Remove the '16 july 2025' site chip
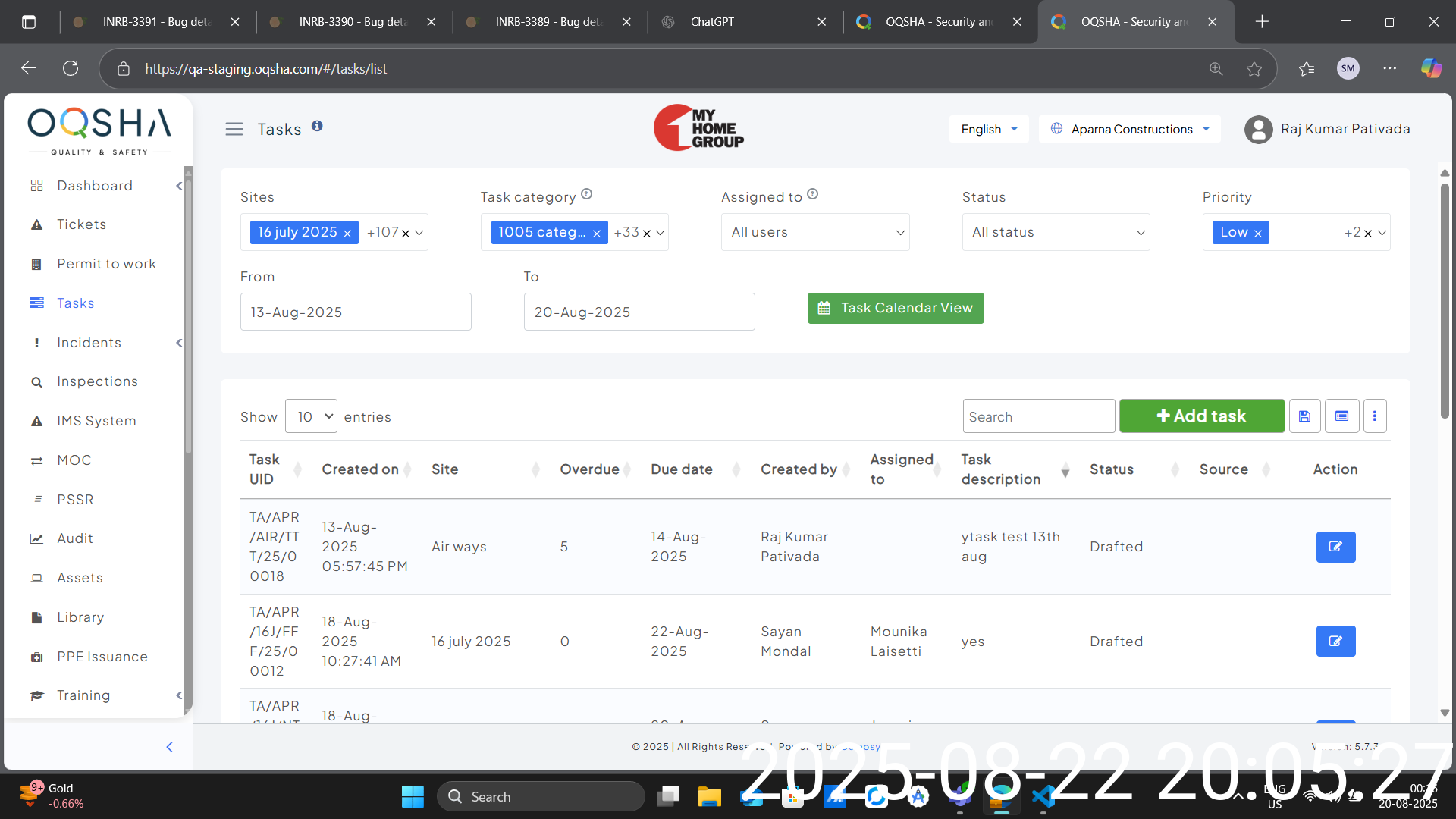 click(347, 234)
